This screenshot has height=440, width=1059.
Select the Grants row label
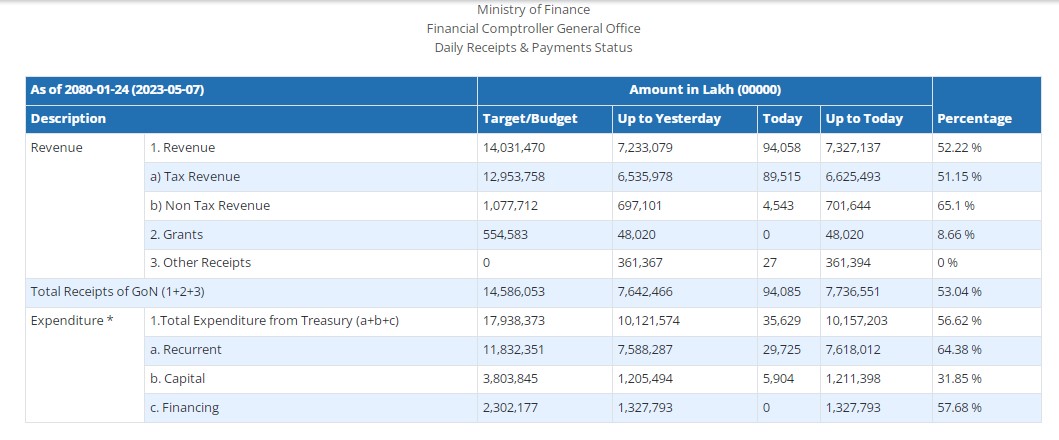176,235
